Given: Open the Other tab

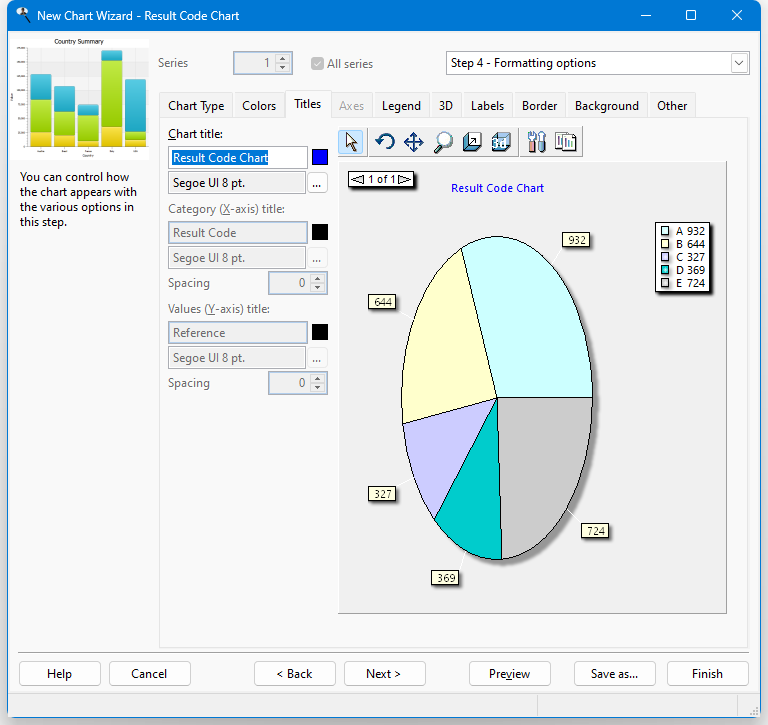Looking at the screenshot, I should [x=672, y=106].
